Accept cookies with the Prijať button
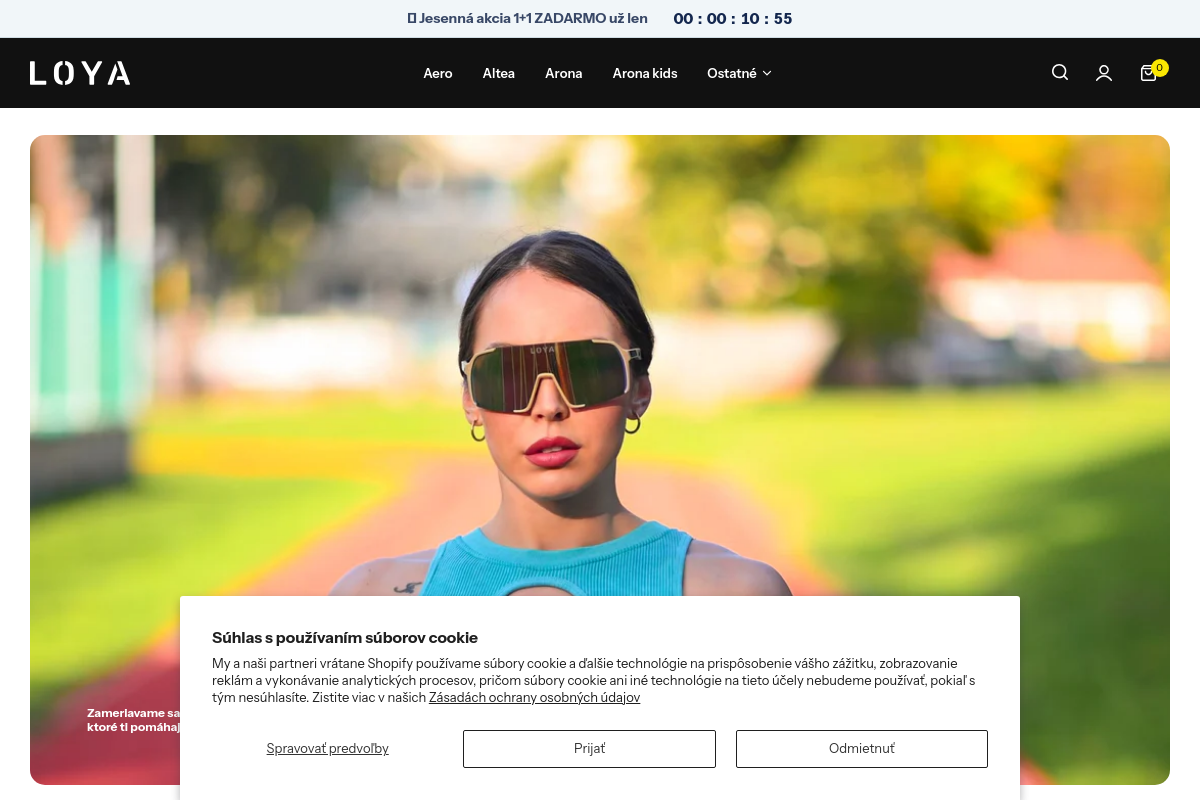The height and width of the screenshot is (800, 1200). [x=589, y=749]
